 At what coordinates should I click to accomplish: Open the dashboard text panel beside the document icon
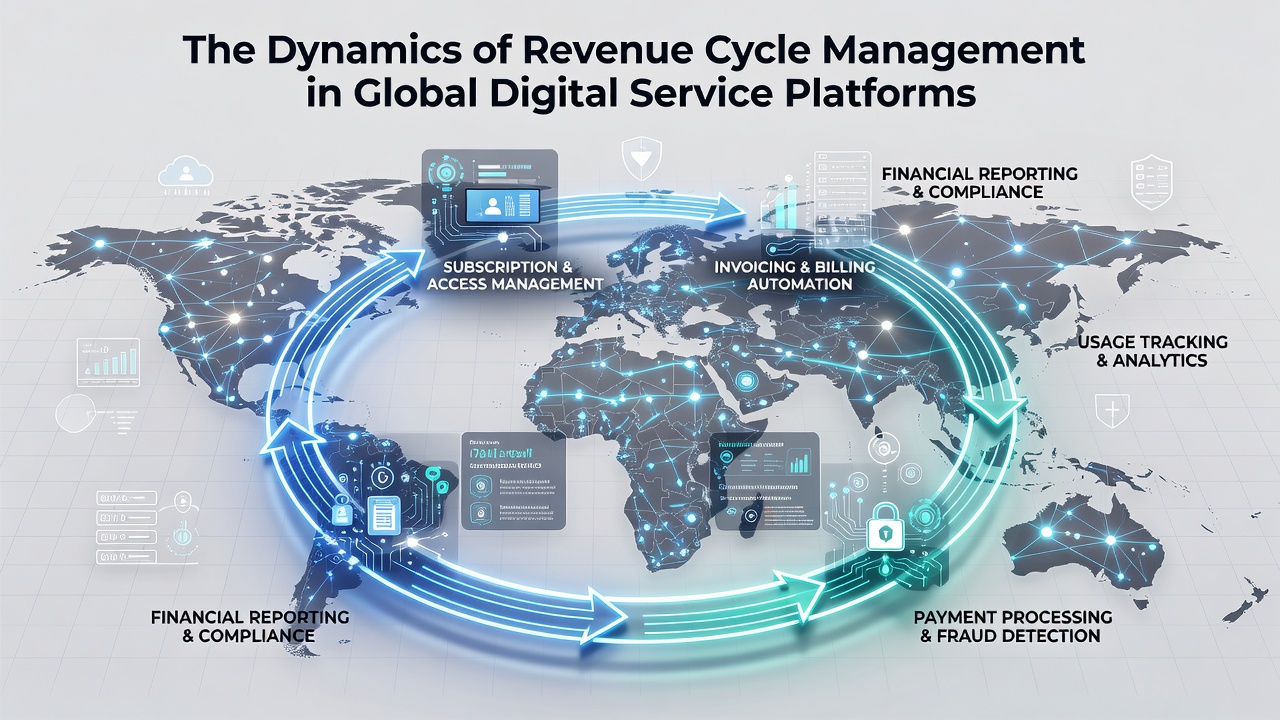pos(512,480)
